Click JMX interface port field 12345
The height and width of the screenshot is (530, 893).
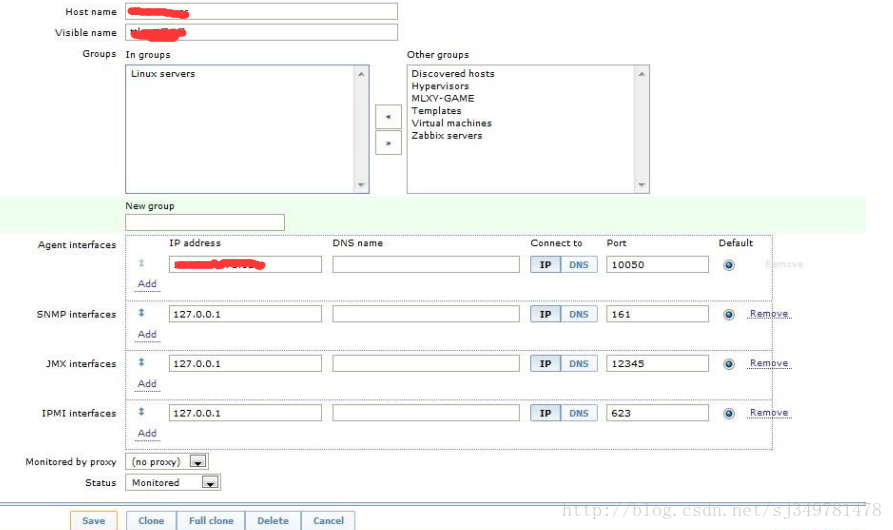pyautogui.click(x=657, y=364)
